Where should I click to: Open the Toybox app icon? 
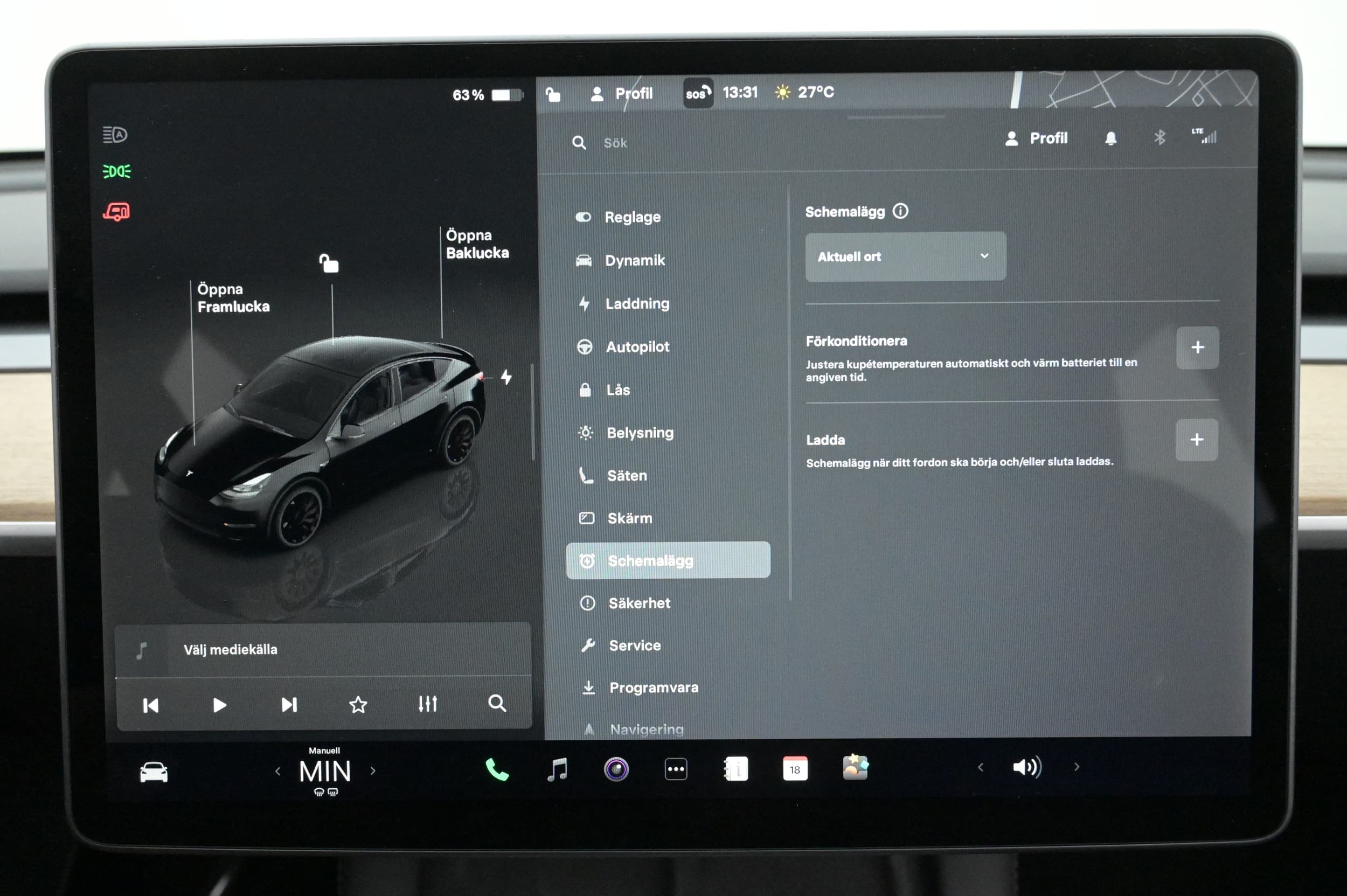(x=856, y=767)
